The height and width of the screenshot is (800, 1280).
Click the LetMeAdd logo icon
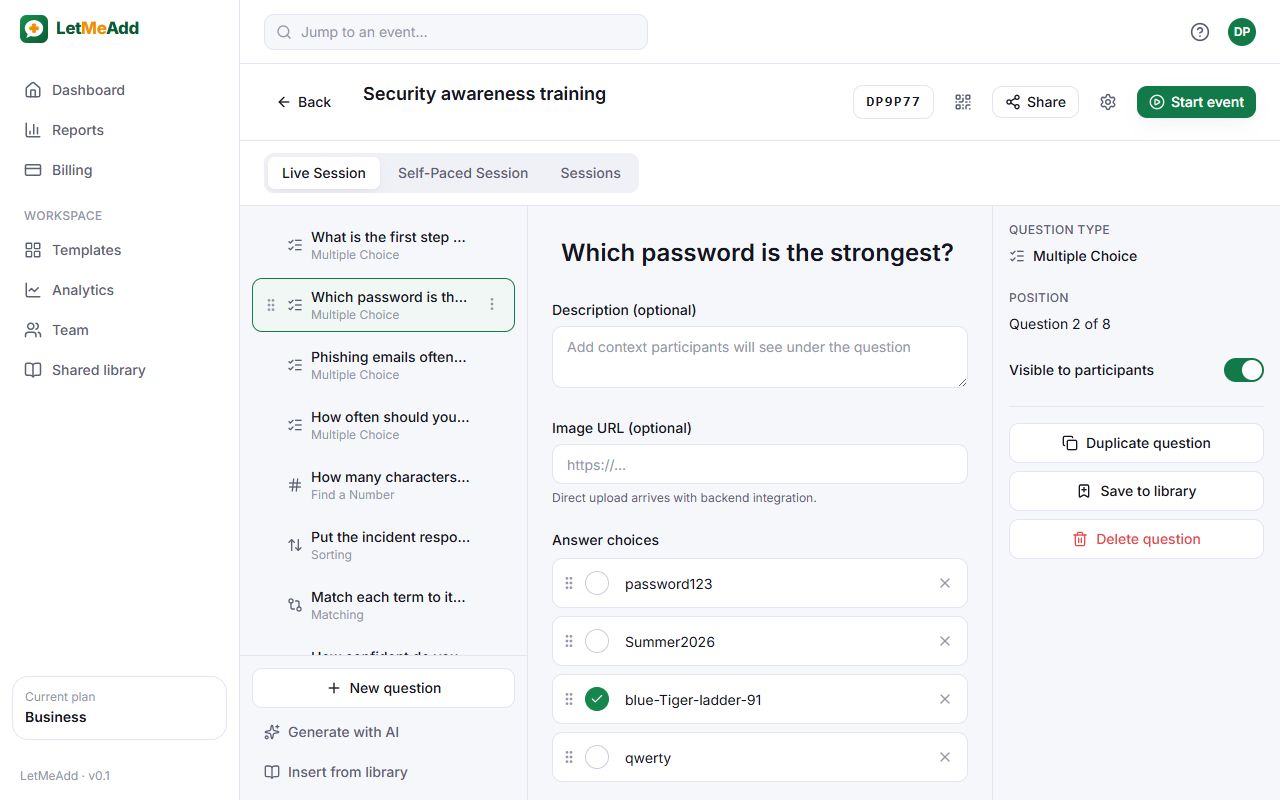34,29
